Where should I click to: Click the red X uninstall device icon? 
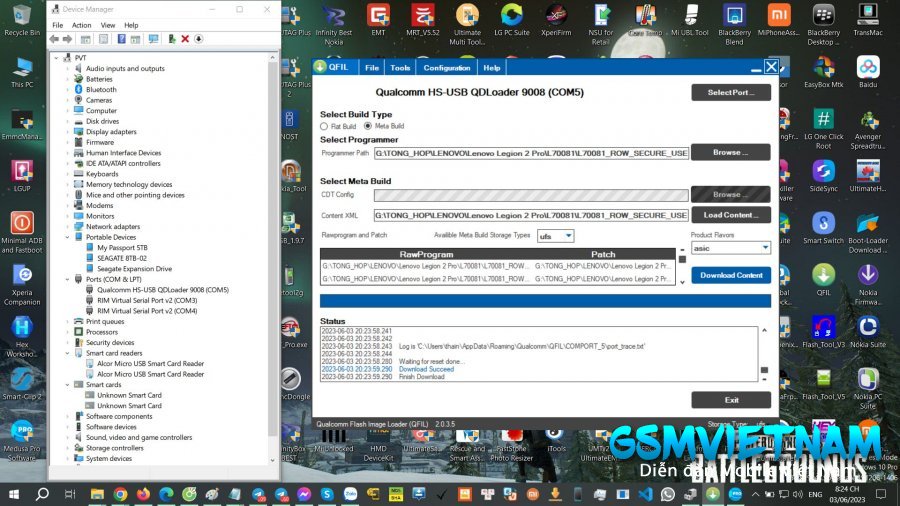(x=185, y=39)
